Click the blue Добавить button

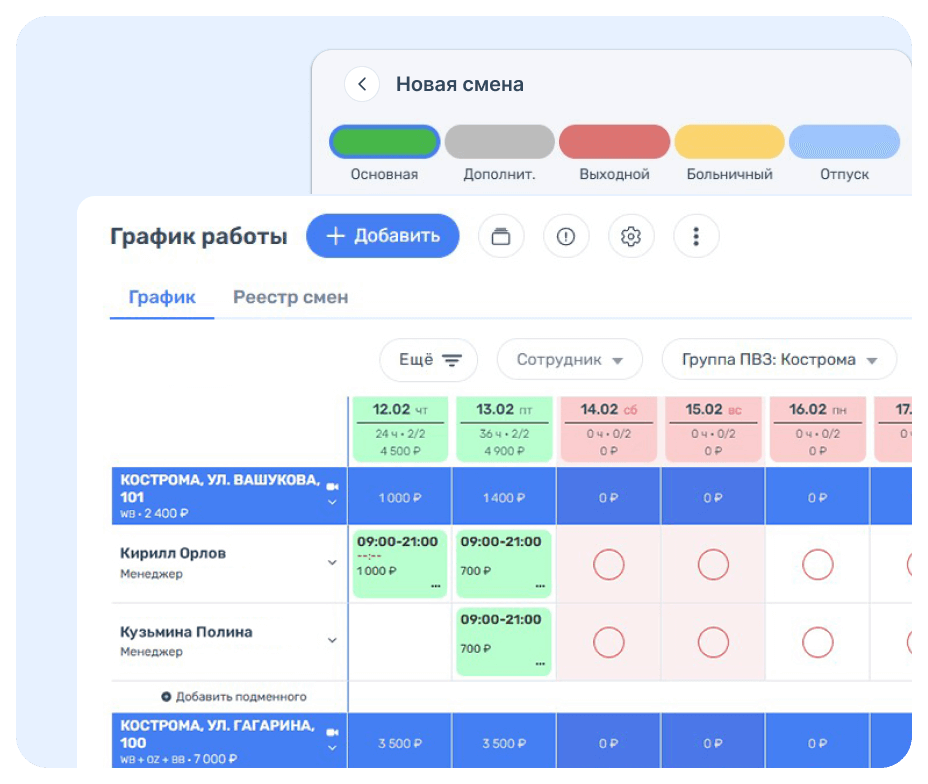click(x=383, y=236)
